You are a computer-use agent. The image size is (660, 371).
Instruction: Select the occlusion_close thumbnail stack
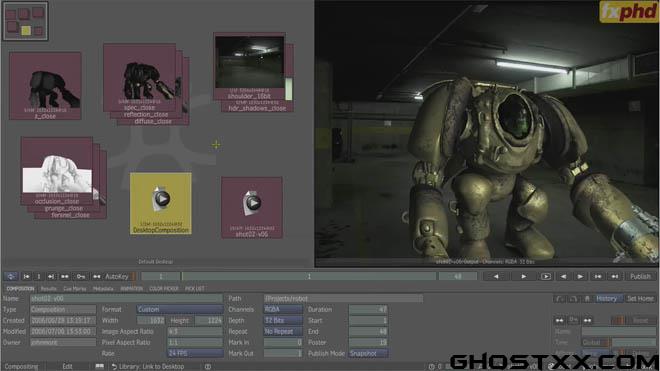pyautogui.click(x=57, y=171)
